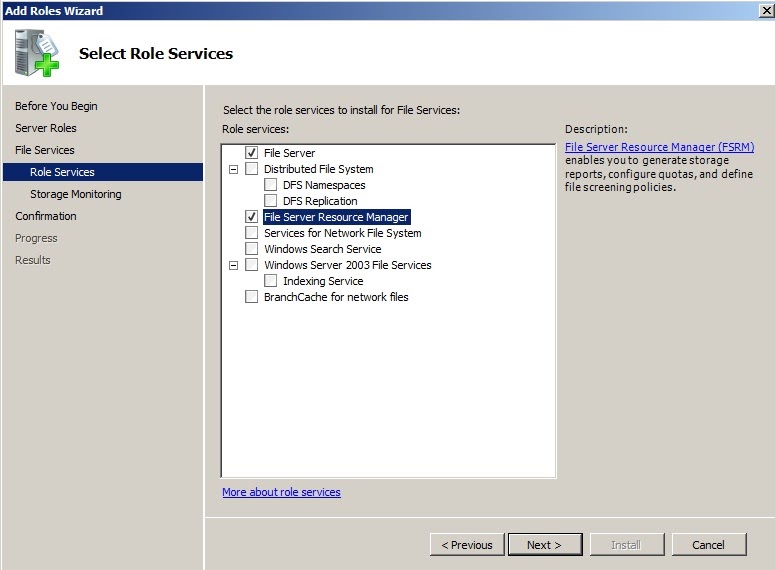775x570 pixels.
Task: Jump to the Confirmation step
Action: click(x=46, y=216)
